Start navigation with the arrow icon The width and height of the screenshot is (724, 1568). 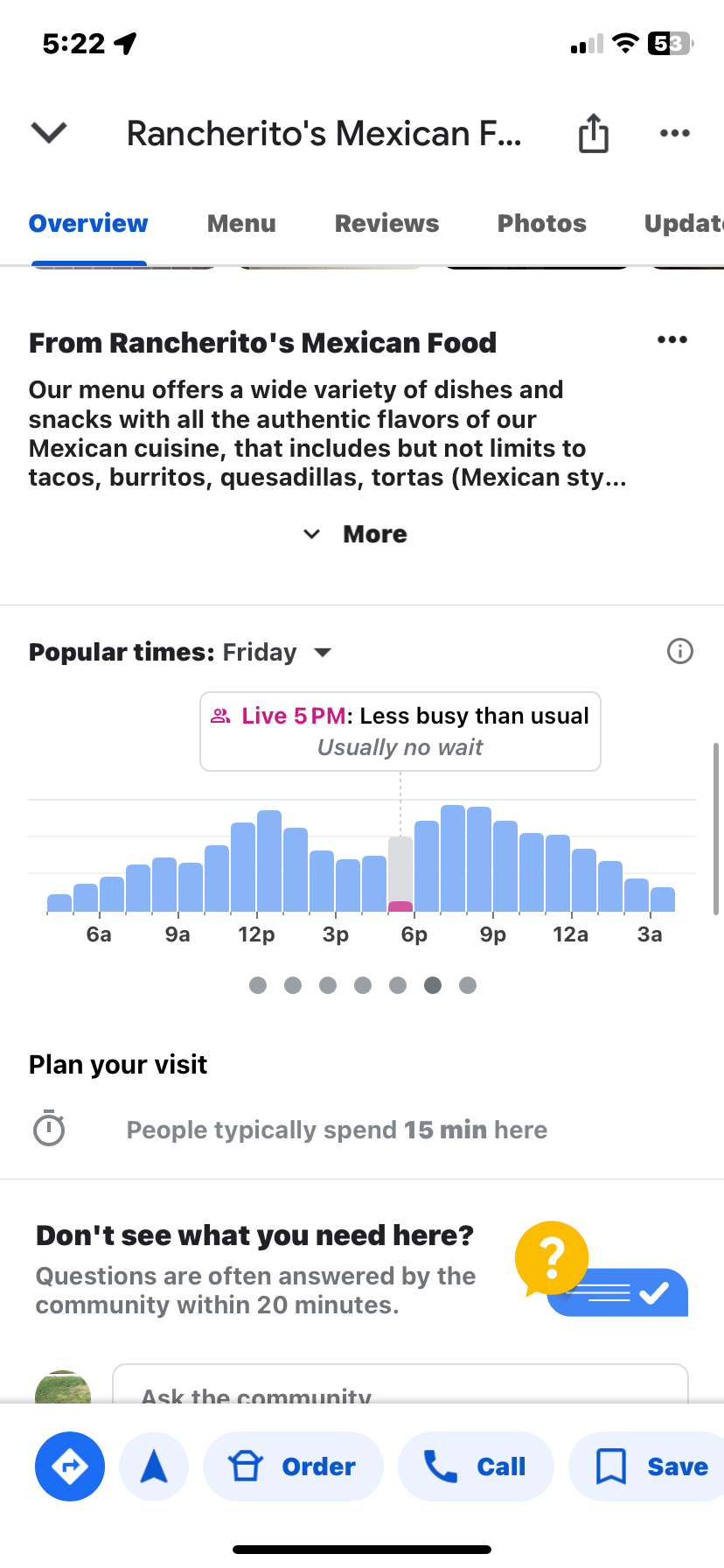[154, 1466]
